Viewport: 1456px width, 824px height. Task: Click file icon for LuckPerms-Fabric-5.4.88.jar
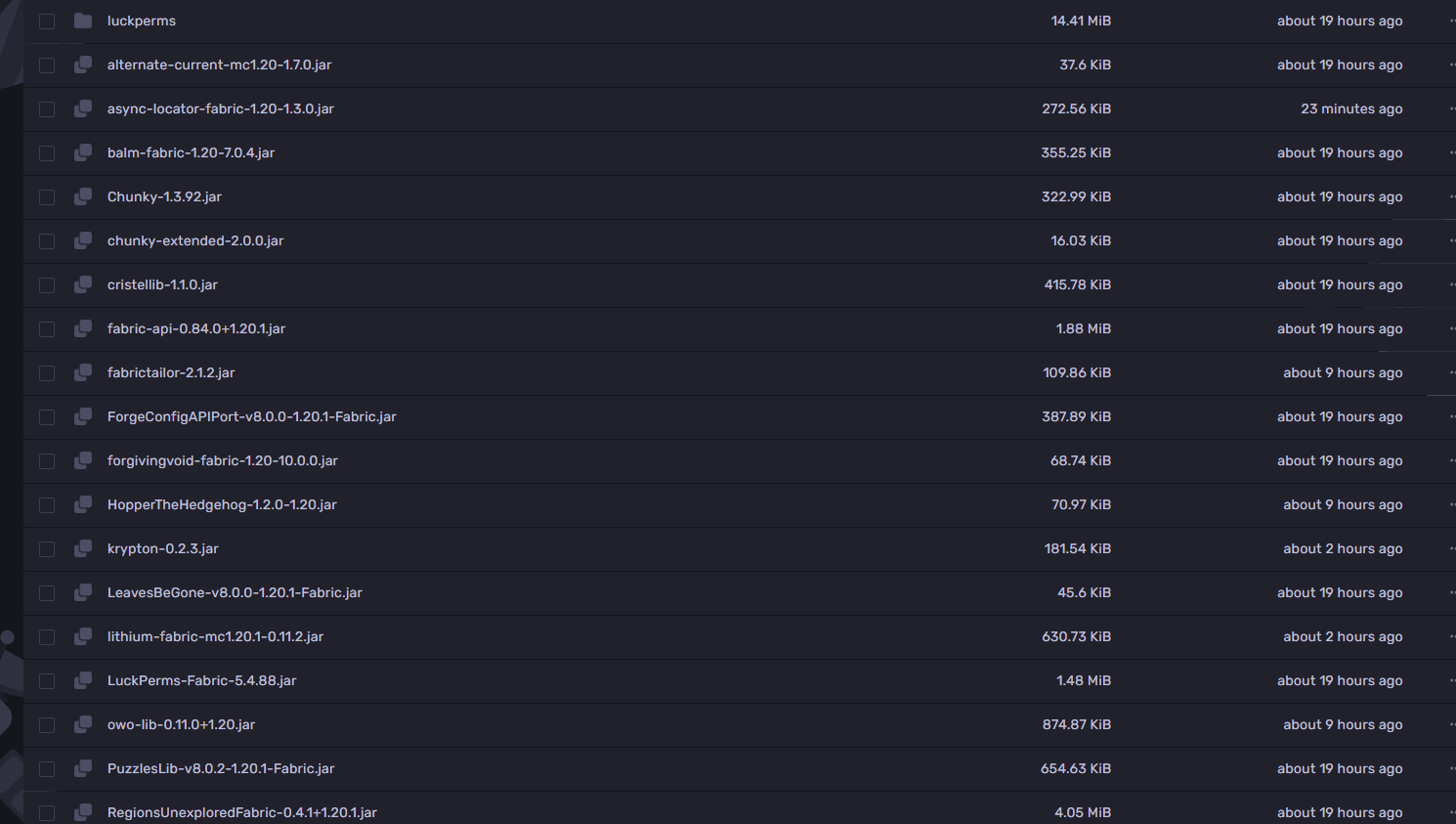pos(83,680)
